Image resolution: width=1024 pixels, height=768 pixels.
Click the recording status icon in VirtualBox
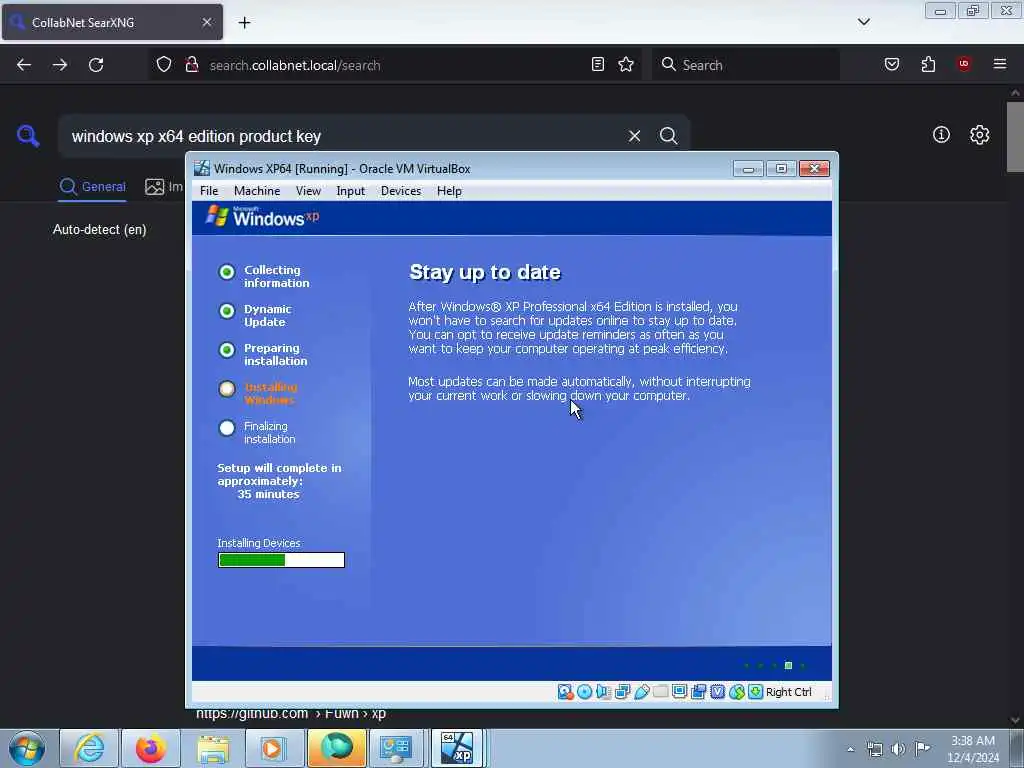tap(699, 692)
